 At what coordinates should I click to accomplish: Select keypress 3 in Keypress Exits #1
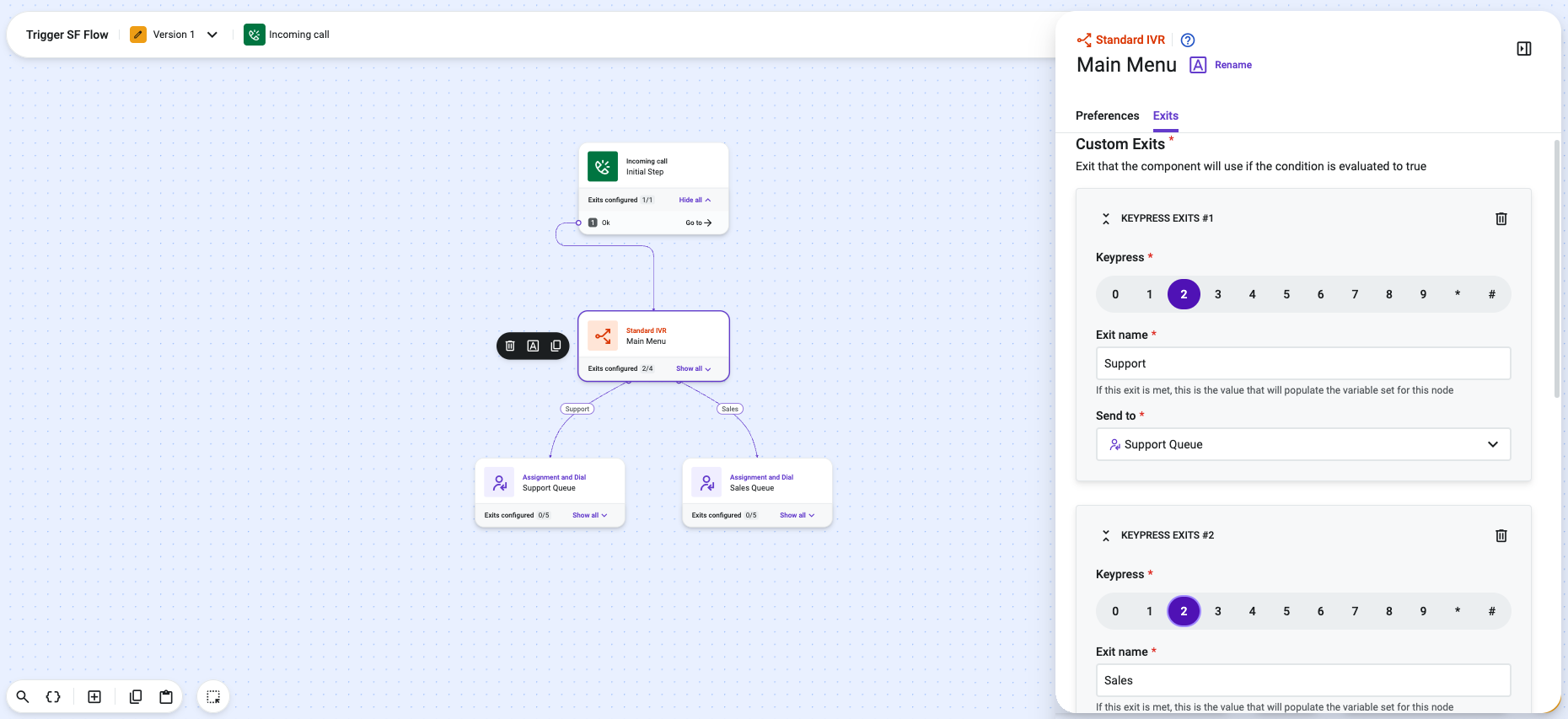(1218, 294)
